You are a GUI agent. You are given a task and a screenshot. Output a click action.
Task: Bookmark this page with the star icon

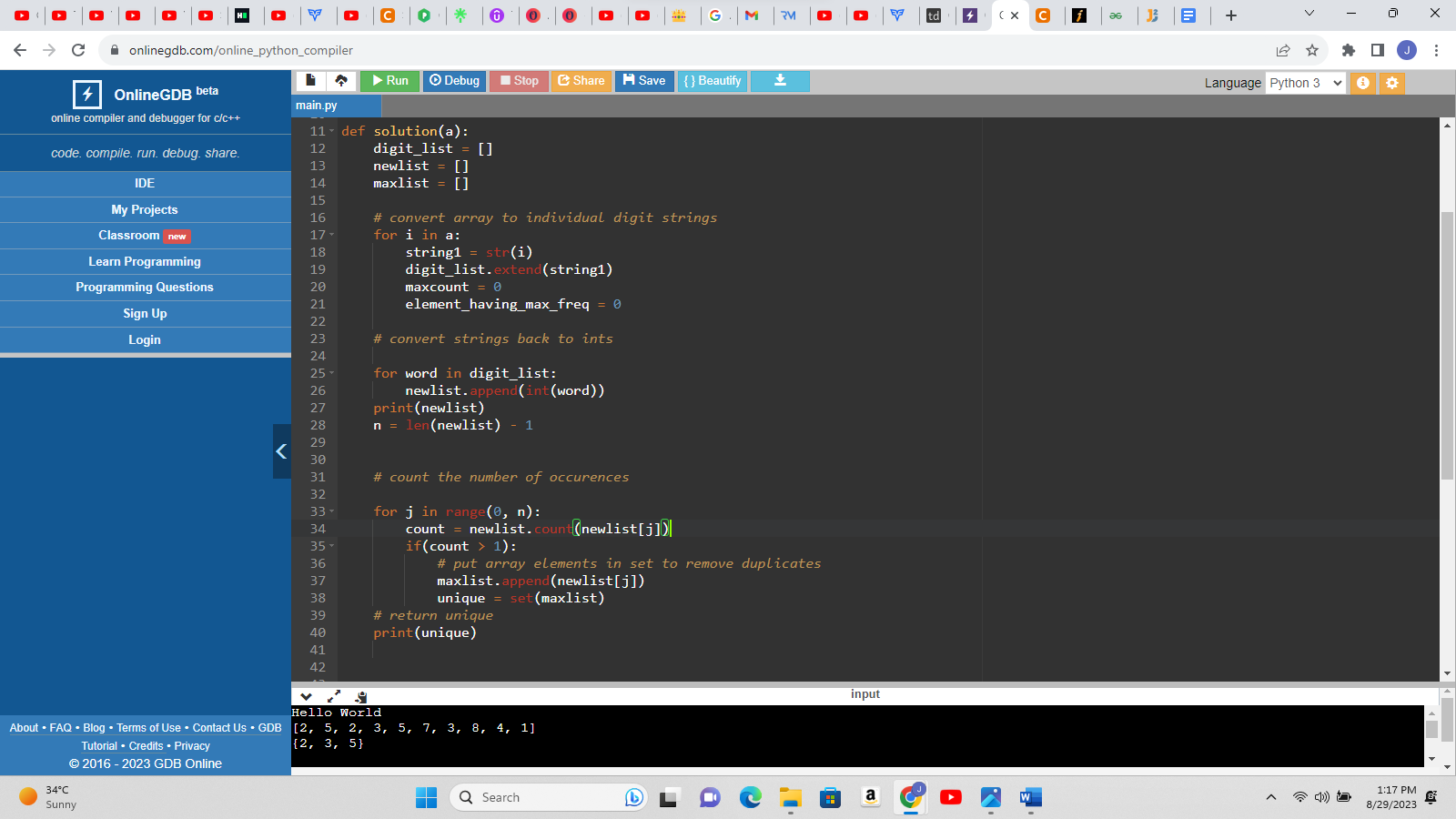1312,50
